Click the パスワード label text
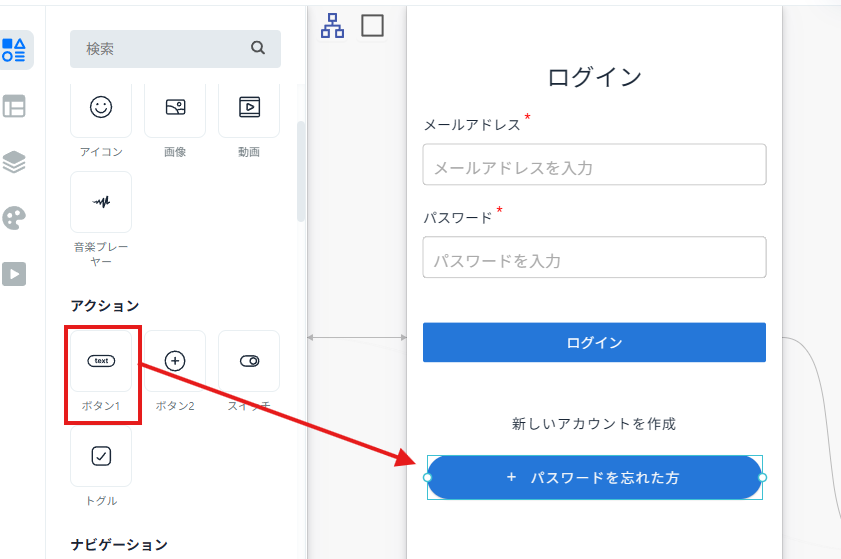Screen dimensions: 841x559 click(458, 218)
